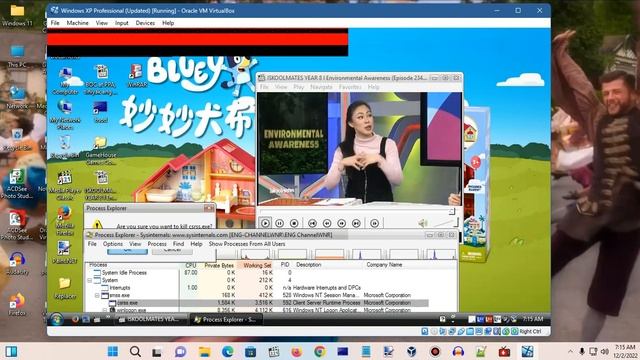Open Navigate menu in media player
This screenshot has height=360, width=640.
click(x=321, y=87)
